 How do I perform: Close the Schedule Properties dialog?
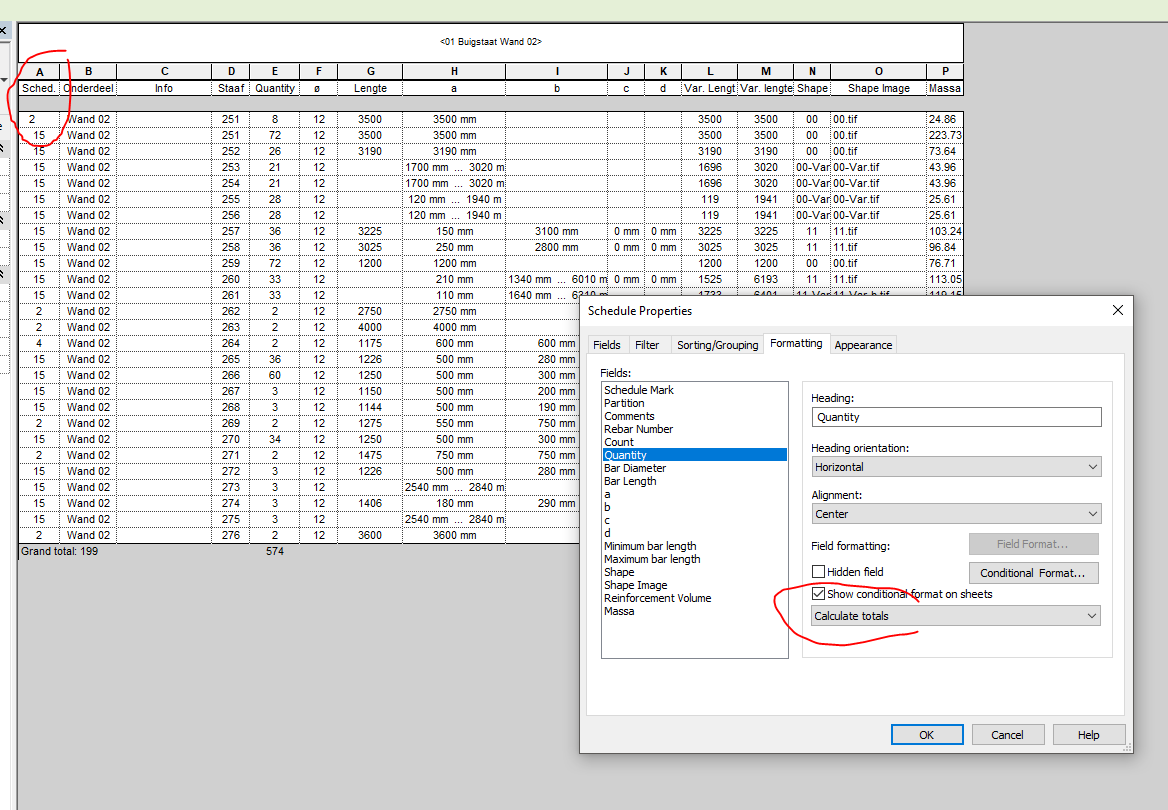[x=1117, y=310]
